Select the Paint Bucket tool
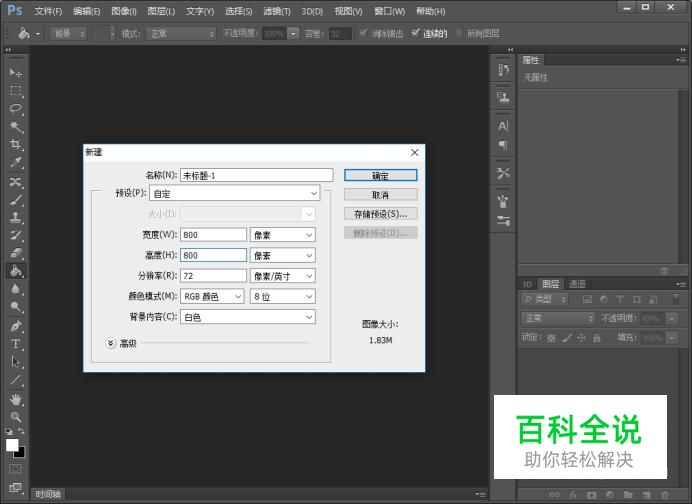 click(x=16, y=271)
